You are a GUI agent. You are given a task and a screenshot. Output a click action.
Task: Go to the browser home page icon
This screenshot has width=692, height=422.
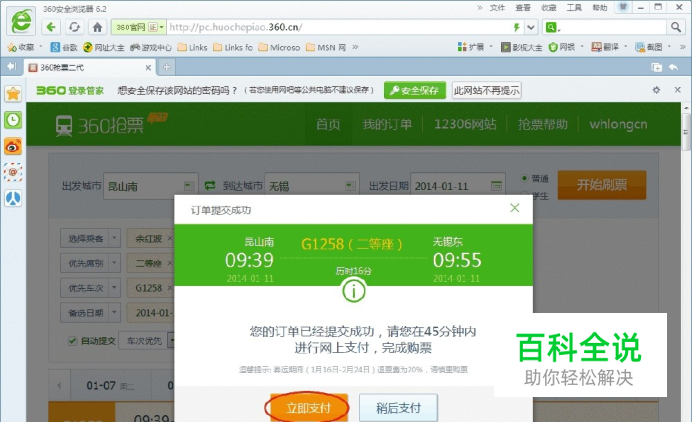(x=98, y=27)
